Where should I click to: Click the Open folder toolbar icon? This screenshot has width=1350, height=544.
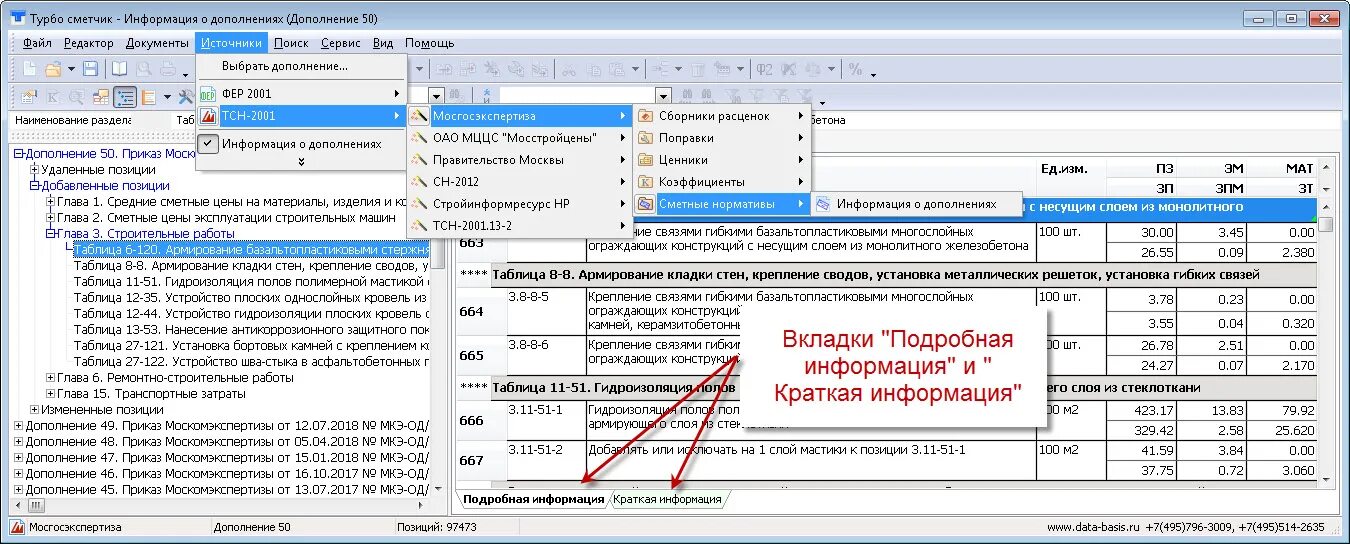pyautogui.click(x=52, y=69)
